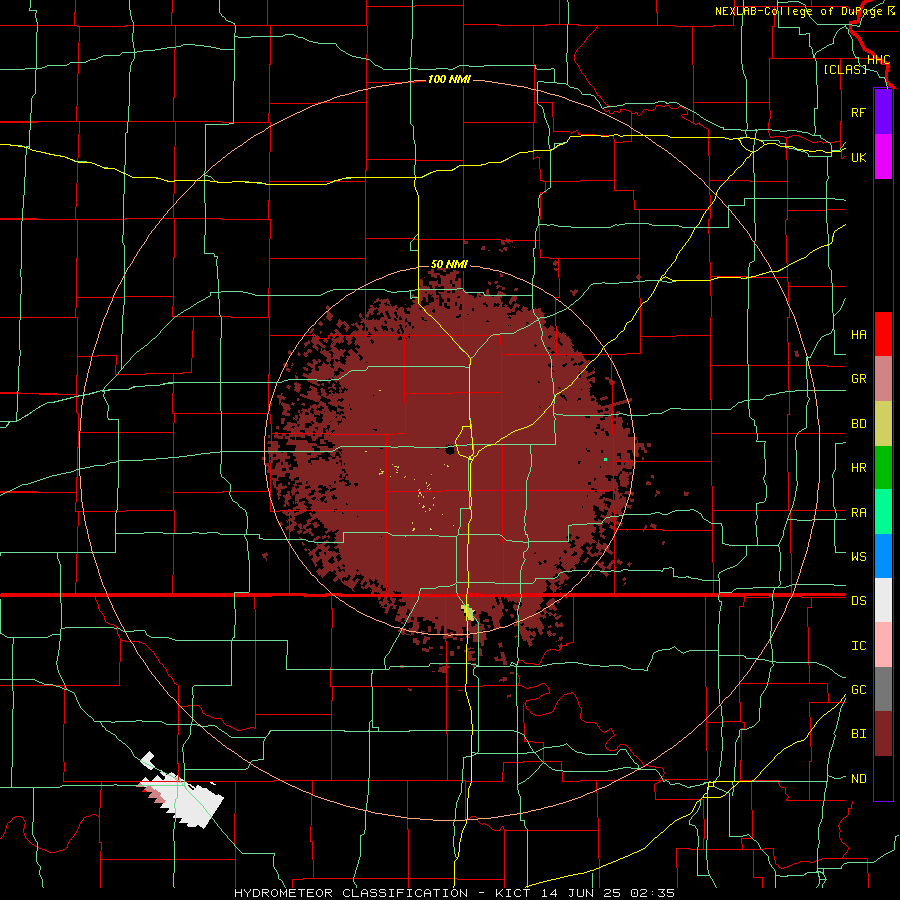Pick the HR dark green legend swatch

coord(883,468)
